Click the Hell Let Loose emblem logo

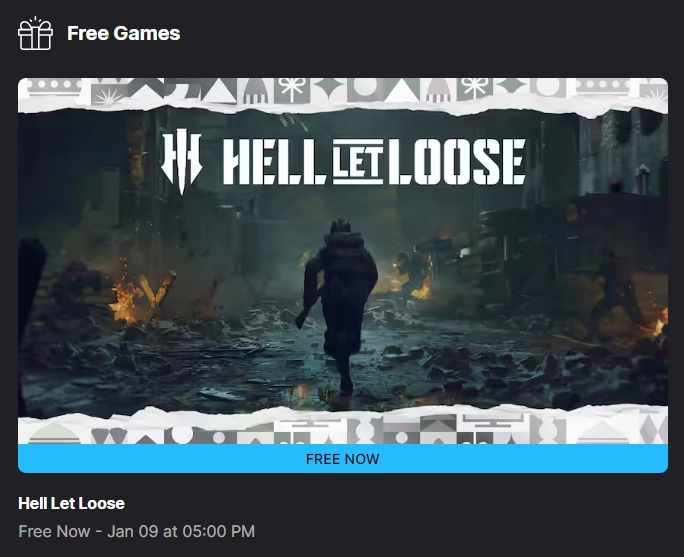click(181, 161)
